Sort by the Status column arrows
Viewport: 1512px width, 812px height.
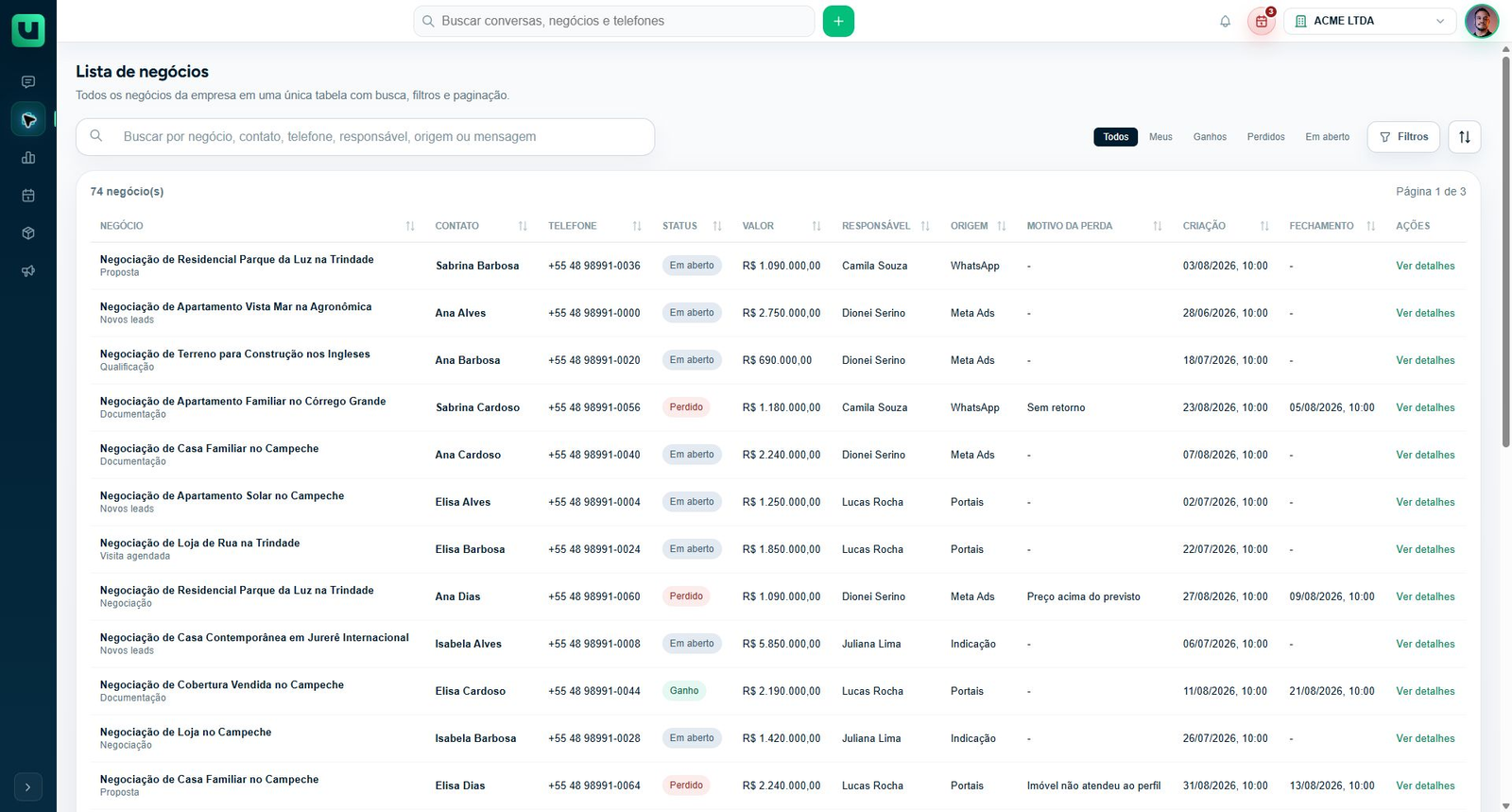coord(717,226)
